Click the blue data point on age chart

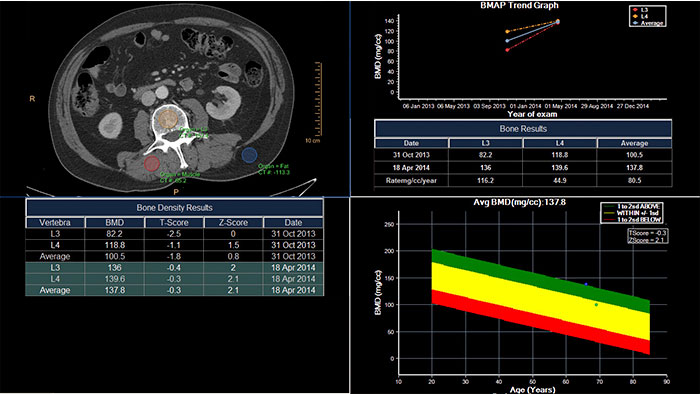586,284
